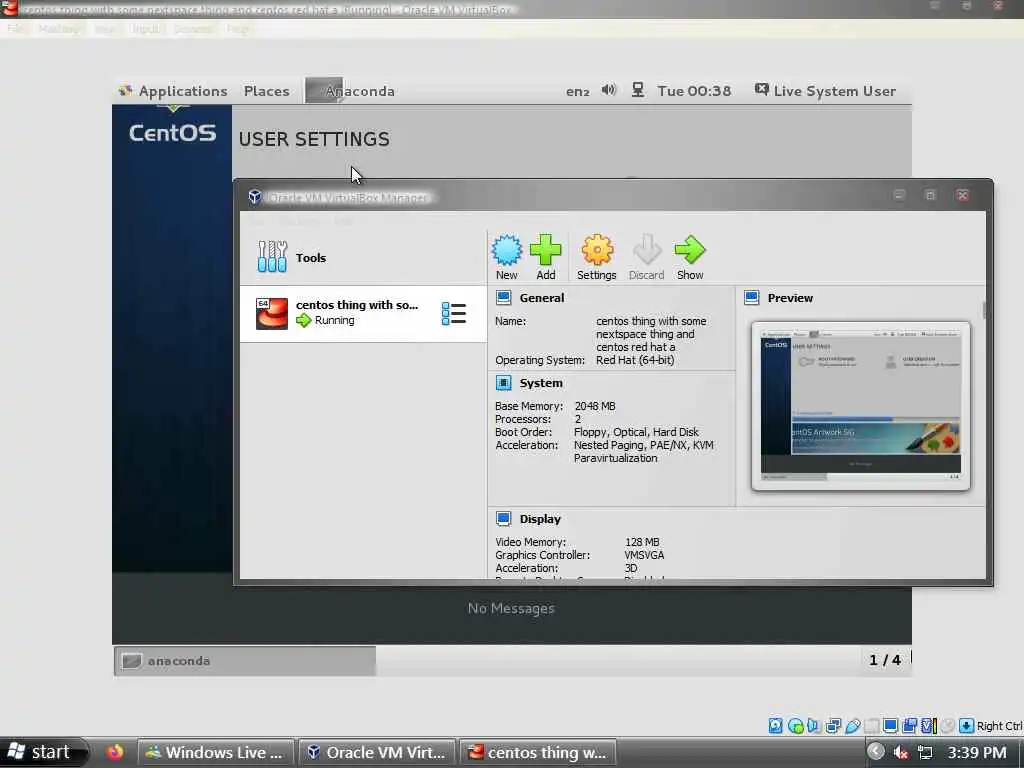The height and width of the screenshot is (768, 1024).
Task: Click the network adapters status icon
Action: tap(833, 726)
